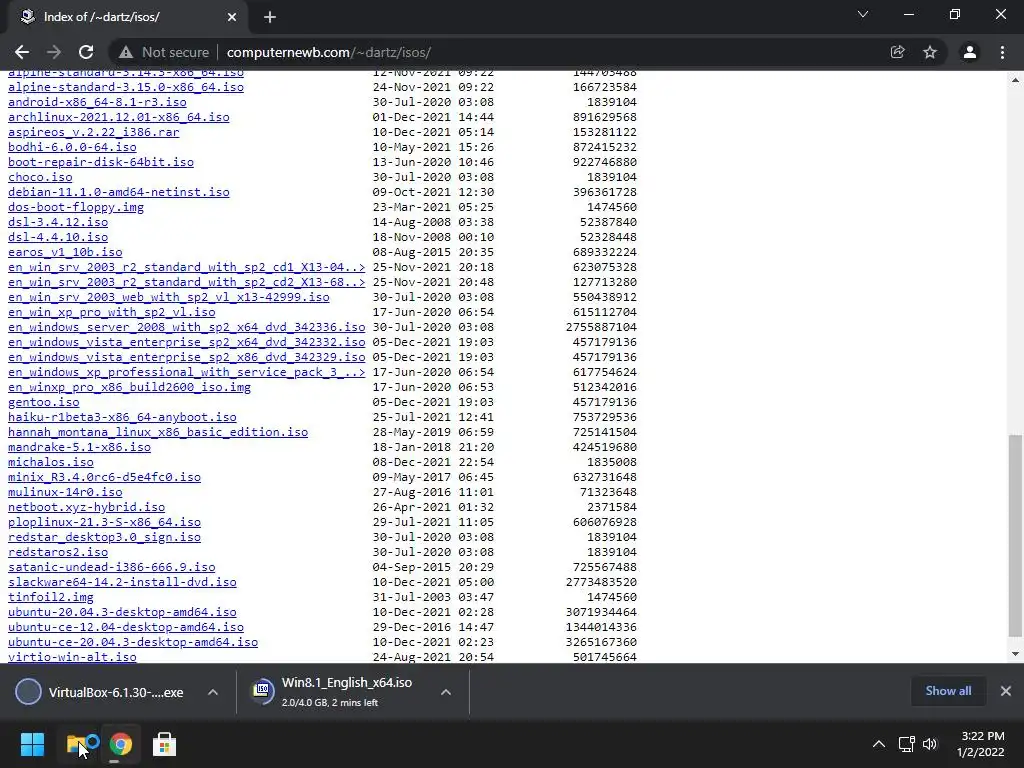Open michalos.iso link
The height and width of the screenshot is (768, 1024).
click(x=51, y=462)
